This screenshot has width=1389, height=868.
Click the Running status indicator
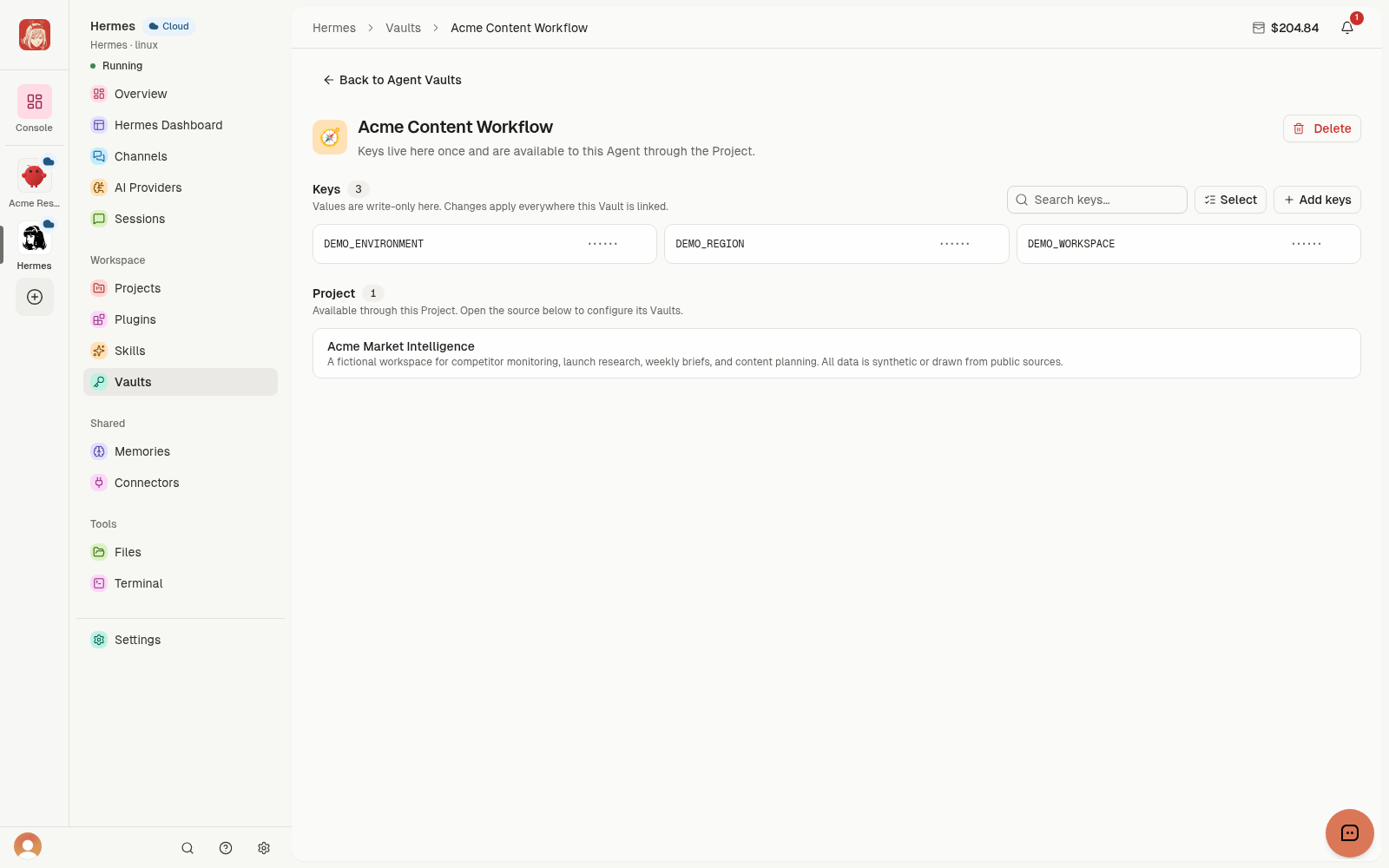click(116, 66)
